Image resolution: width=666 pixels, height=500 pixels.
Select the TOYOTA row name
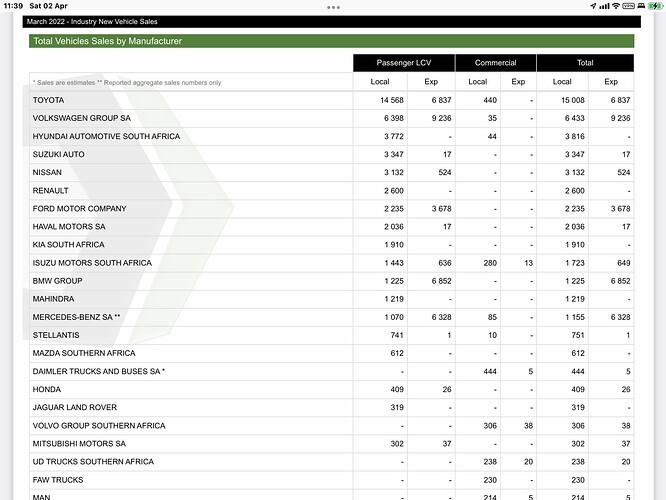point(48,100)
